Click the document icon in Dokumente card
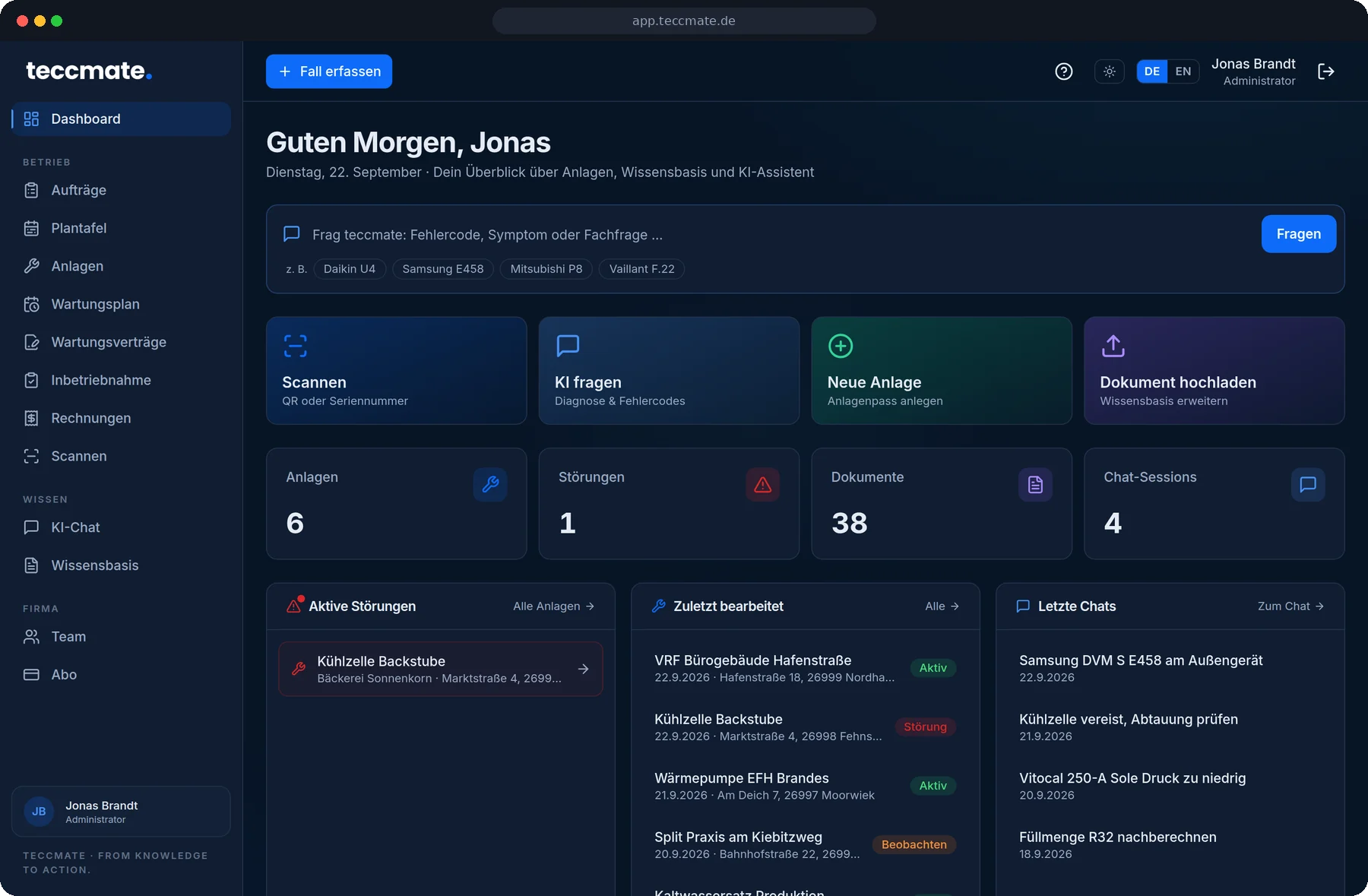The image size is (1368, 896). [1035, 484]
